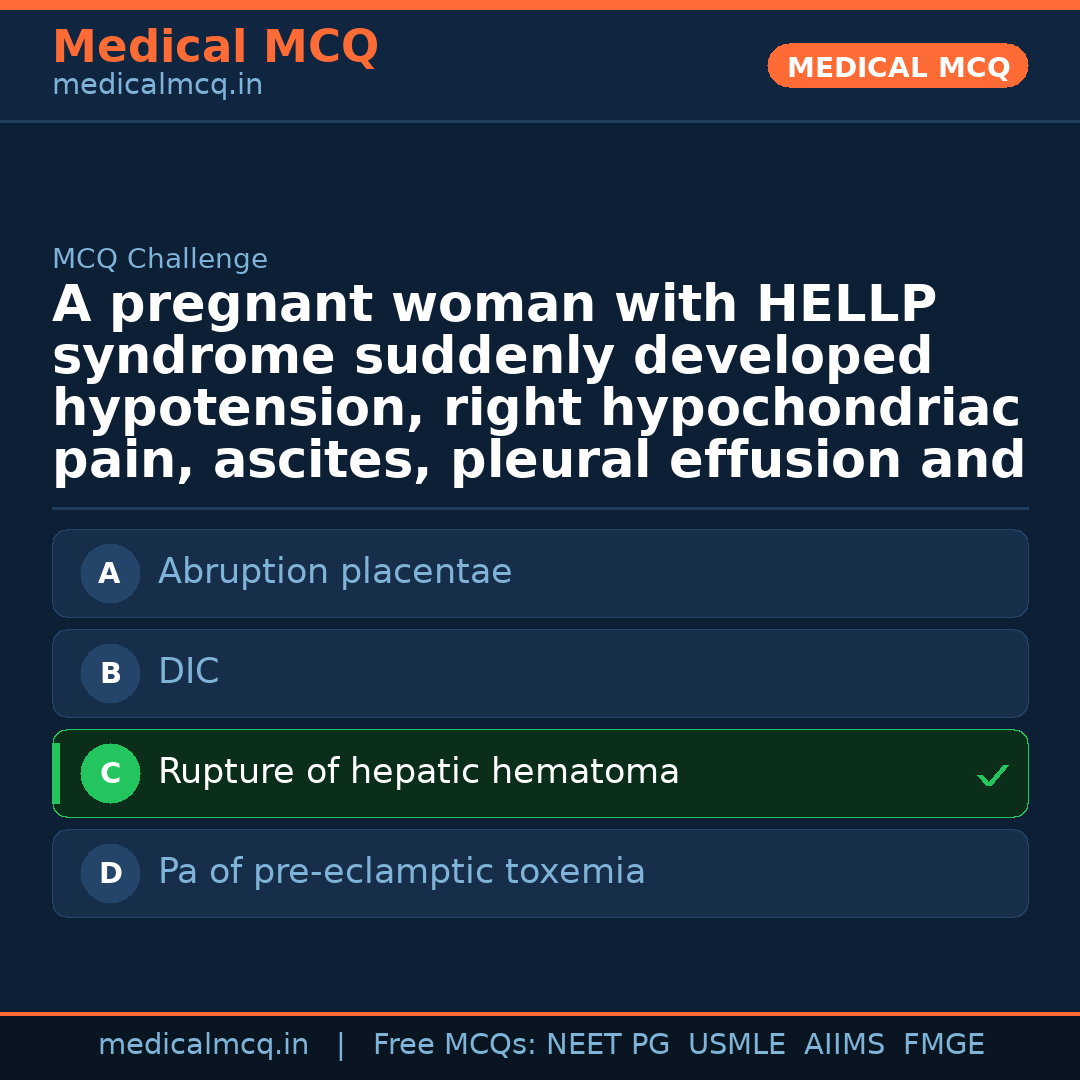Click the letter B circle badge
The image size is (1080, 1080).
(x=110, y=674)
